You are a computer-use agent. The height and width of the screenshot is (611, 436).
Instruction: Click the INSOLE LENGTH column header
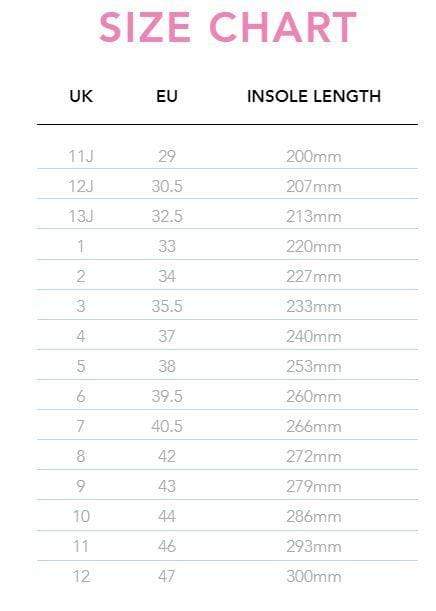pyautogui.click(x=314, y=96)
